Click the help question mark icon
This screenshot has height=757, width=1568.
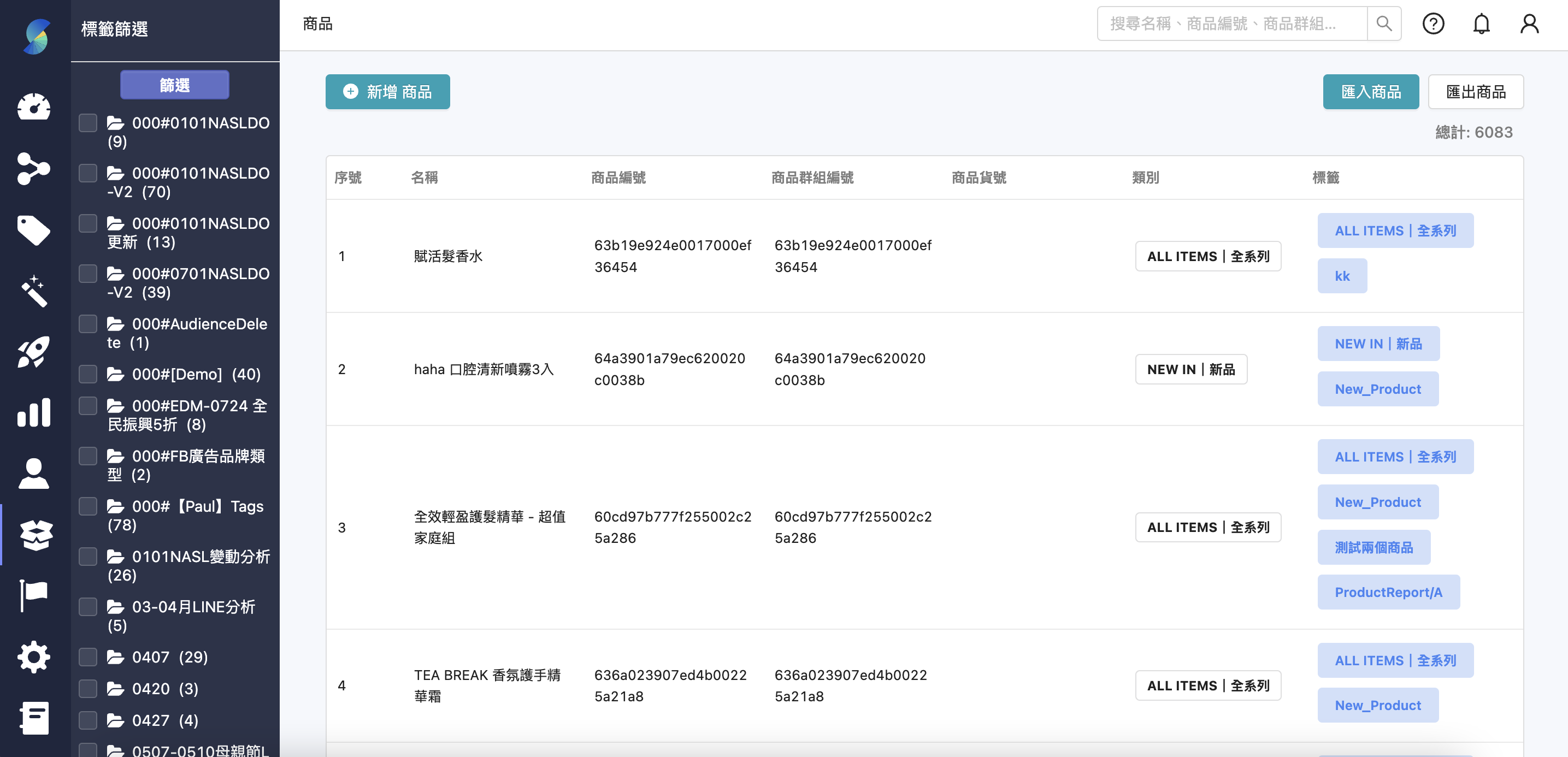(1433, 23)
